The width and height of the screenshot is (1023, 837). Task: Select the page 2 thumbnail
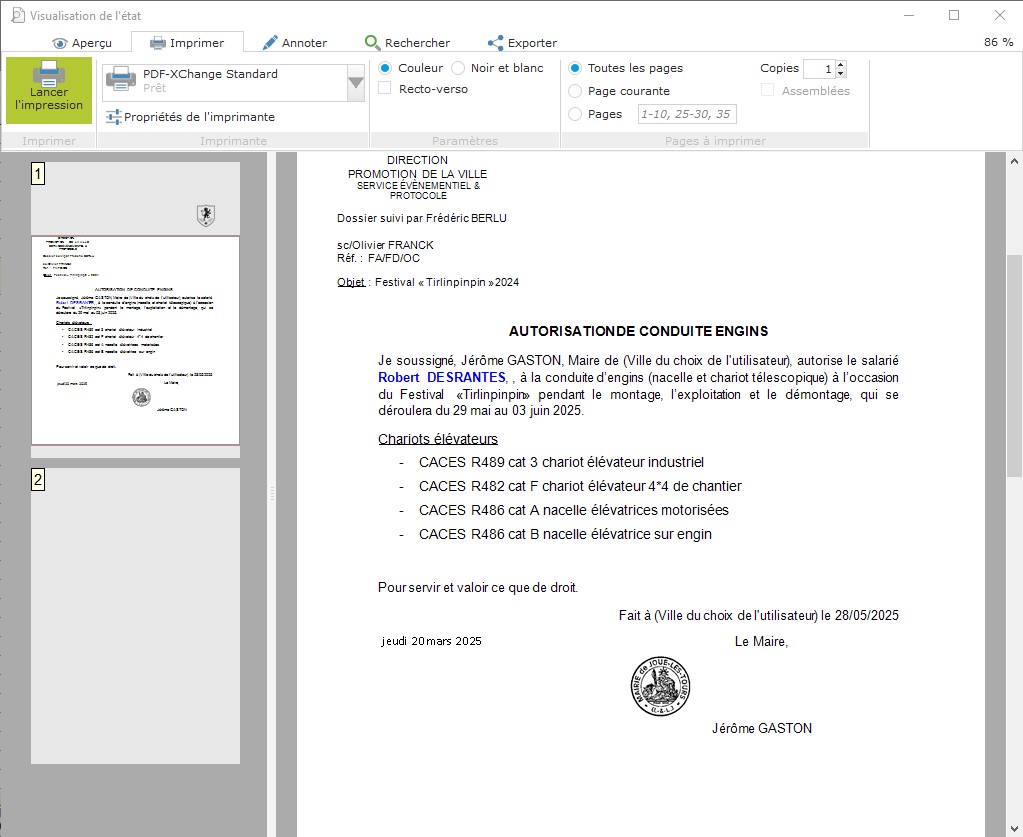pyautogui.click(x=135, y=615)
